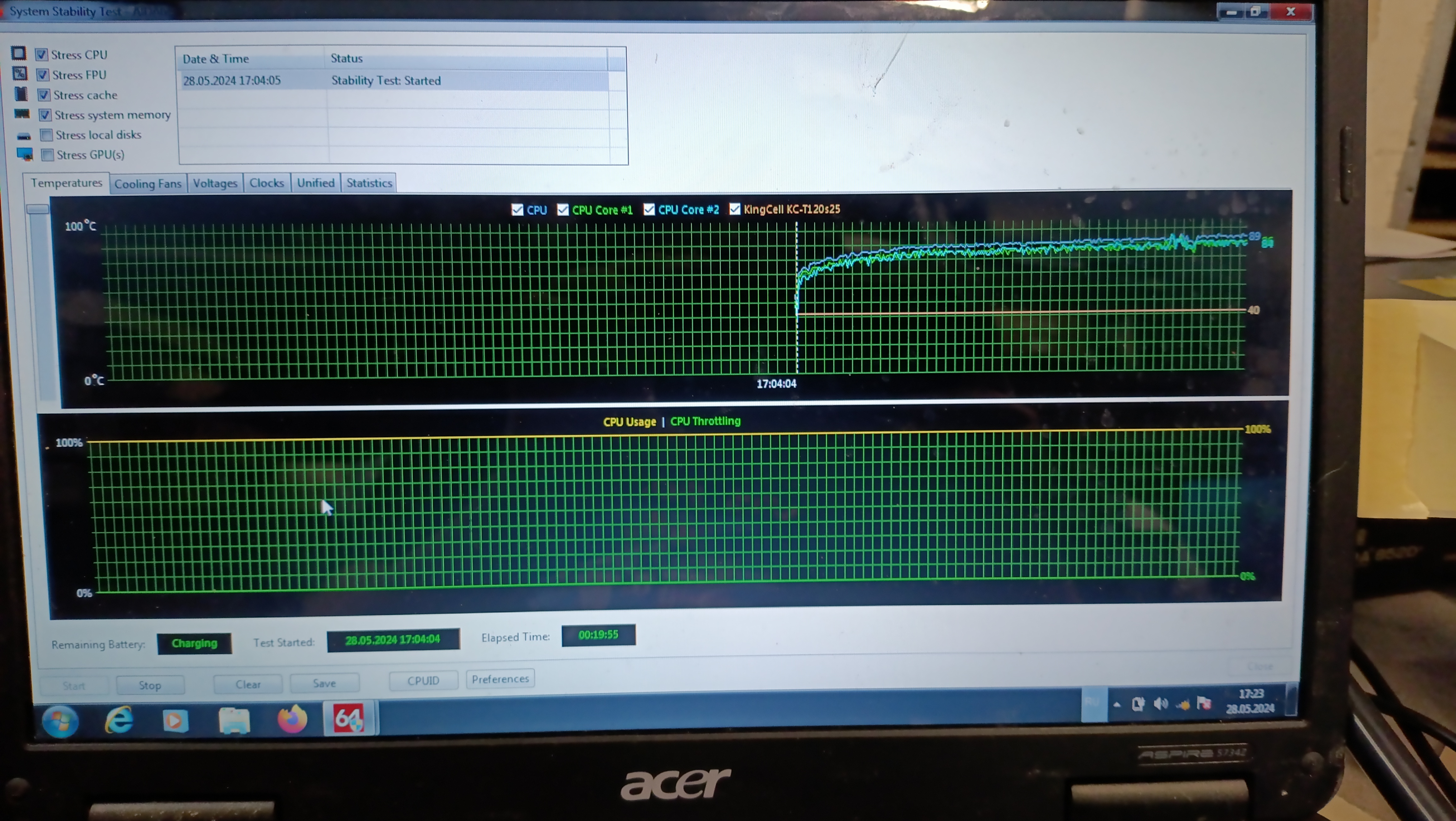Click Show desktop button at the taskbar edge
Screen dimensions: 1456x821
1291,699
